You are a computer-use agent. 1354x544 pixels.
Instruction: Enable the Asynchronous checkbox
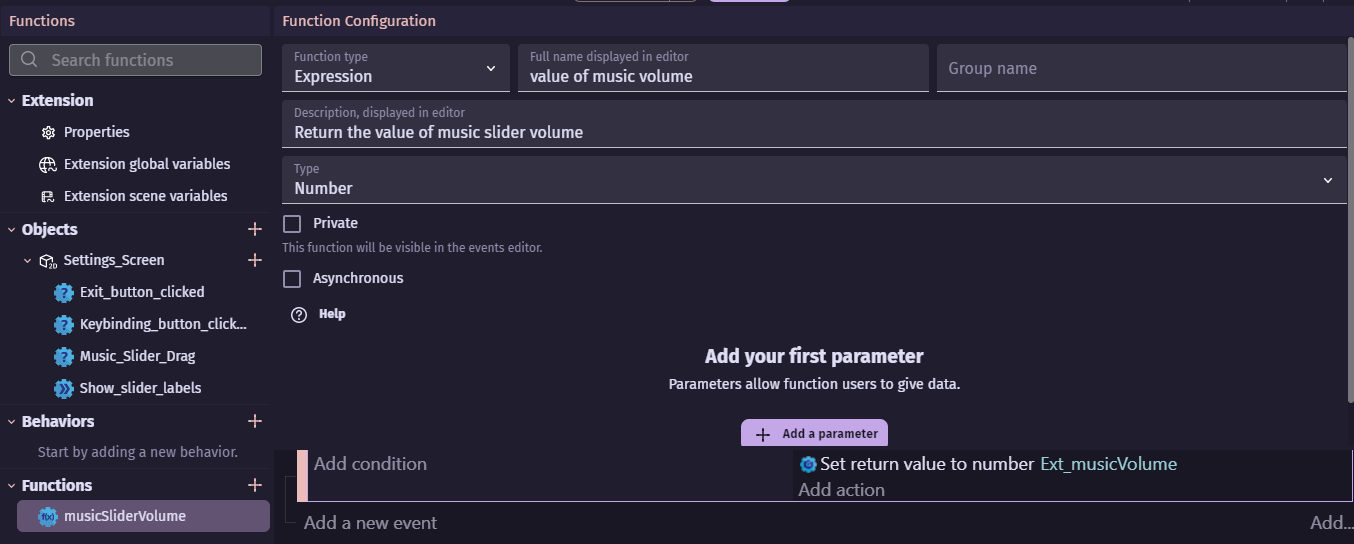click(x=292, y=278)
